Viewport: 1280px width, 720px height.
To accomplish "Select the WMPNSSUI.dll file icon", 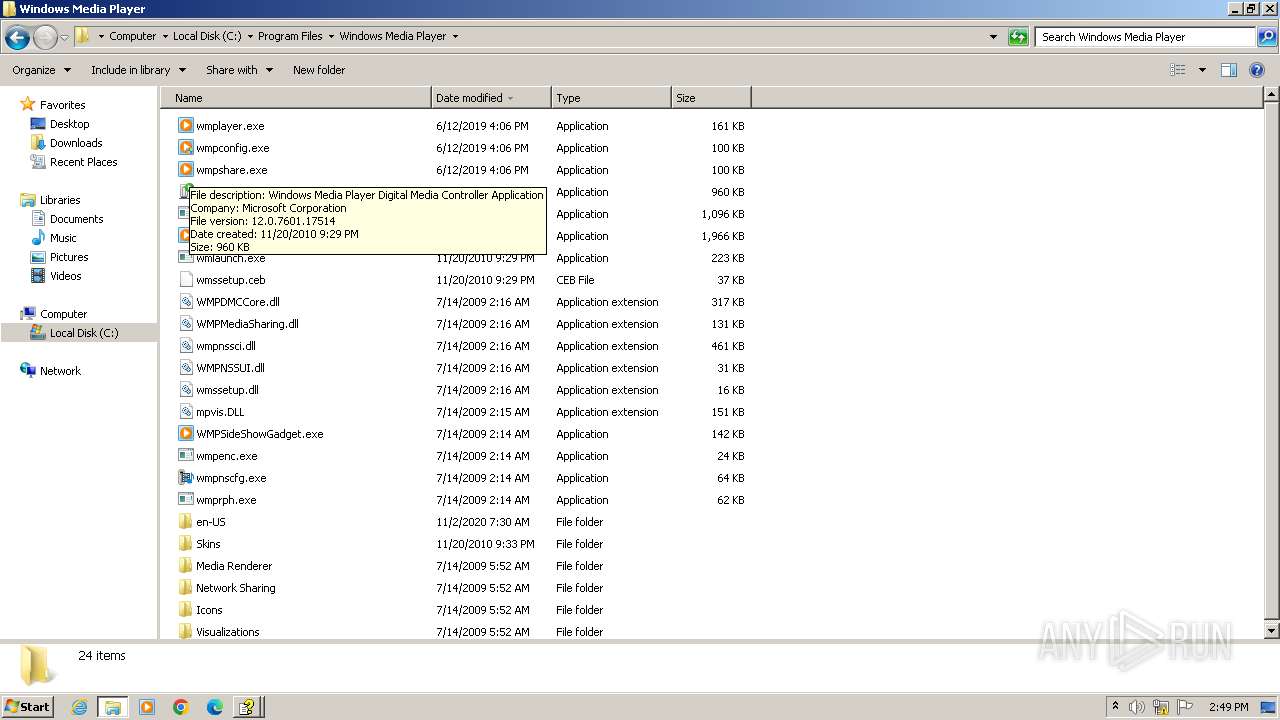I will click(x=185, y=368).
